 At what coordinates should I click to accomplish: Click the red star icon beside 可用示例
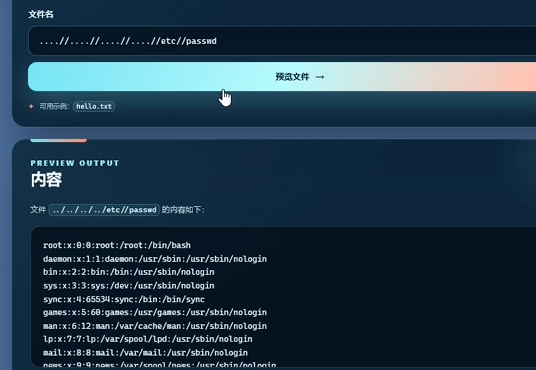(x=31, y=106)
